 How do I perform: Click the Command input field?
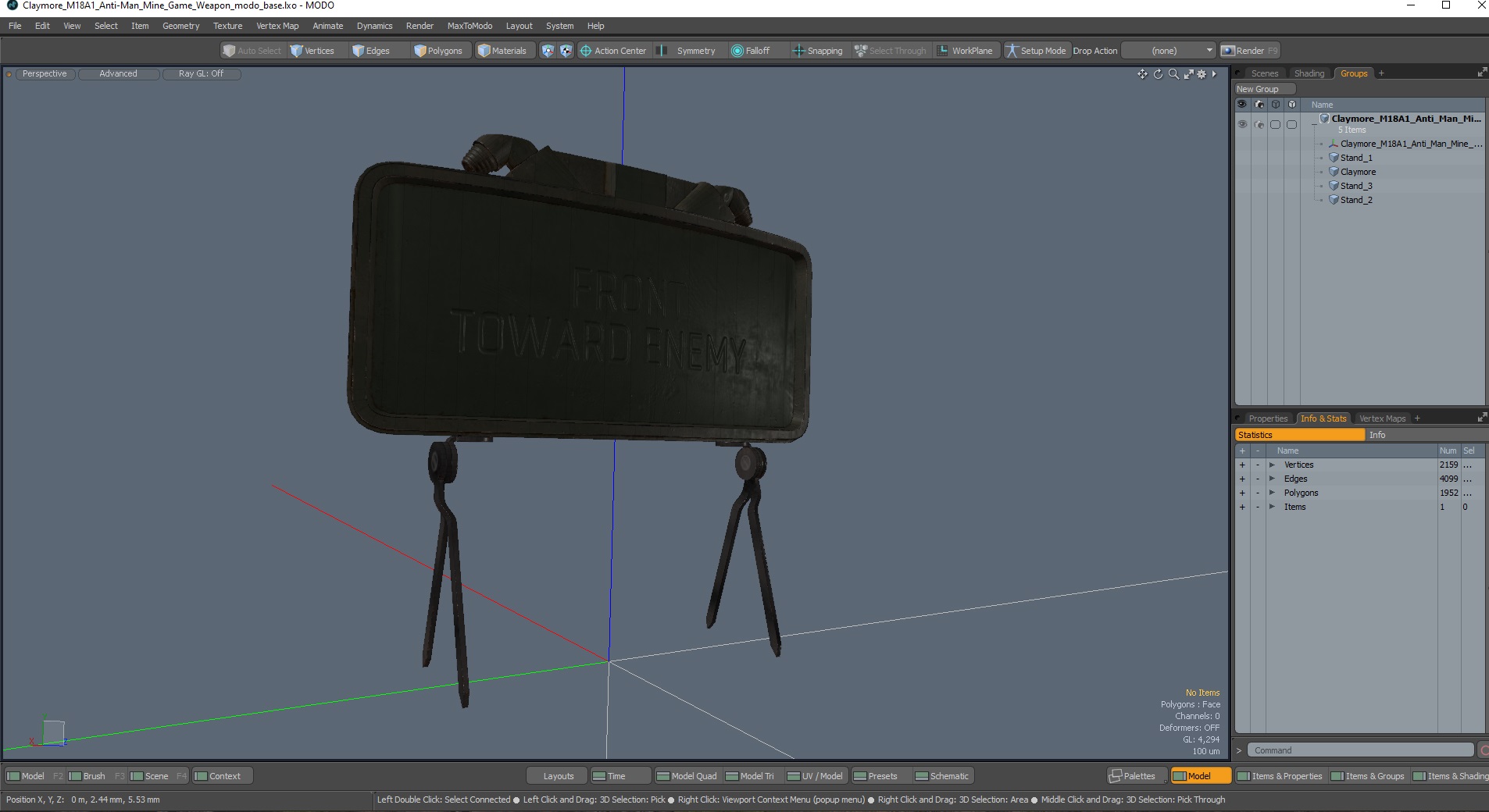pyautogui.click(x=1360, y=750)
